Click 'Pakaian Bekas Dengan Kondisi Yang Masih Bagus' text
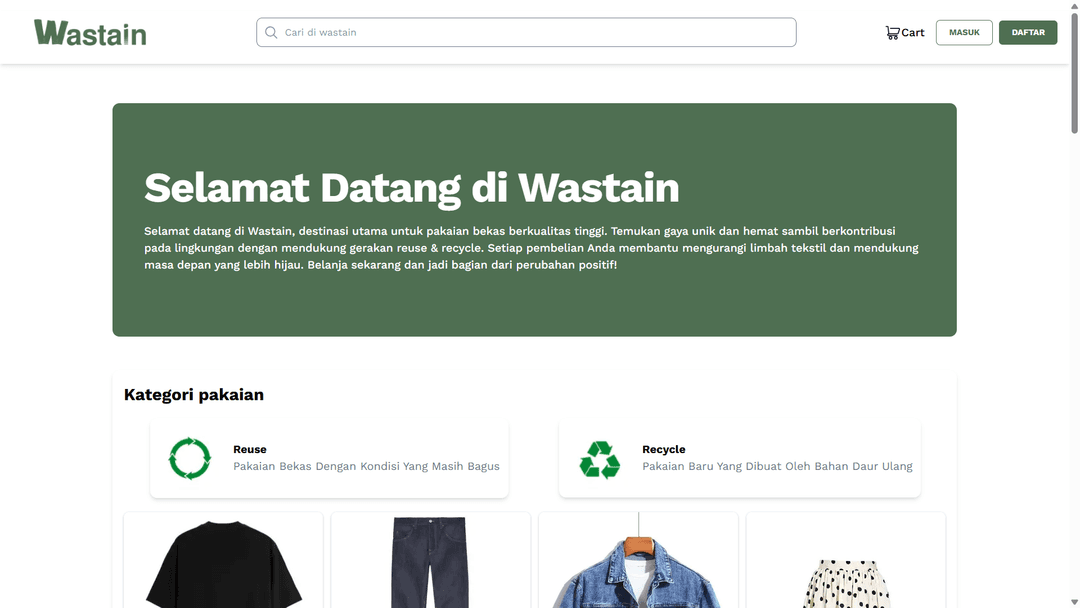 [x=366, y=466]
